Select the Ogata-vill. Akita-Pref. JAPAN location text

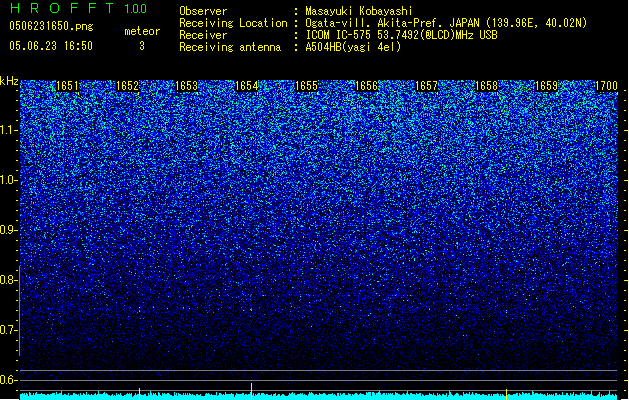pos(446,23)
